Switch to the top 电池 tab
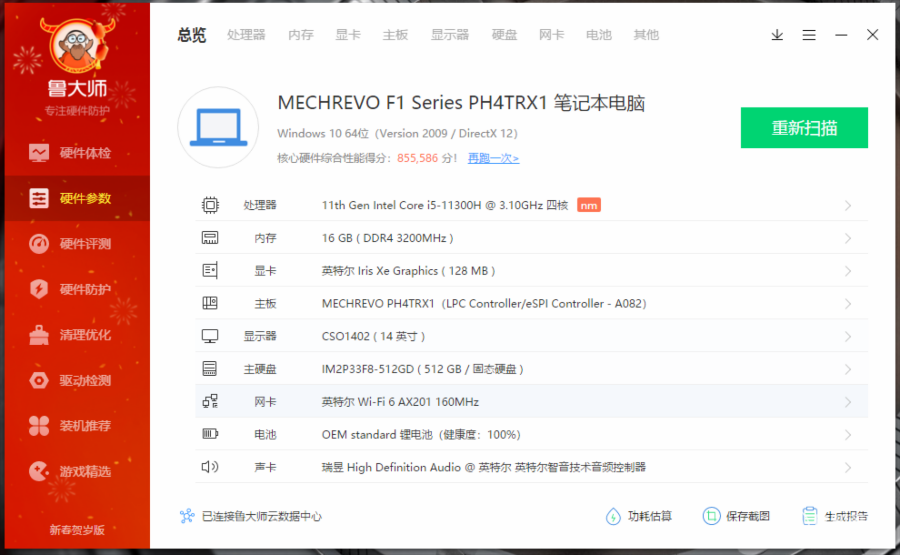Screen dimensions: 900x555 [x=599, y=35]
